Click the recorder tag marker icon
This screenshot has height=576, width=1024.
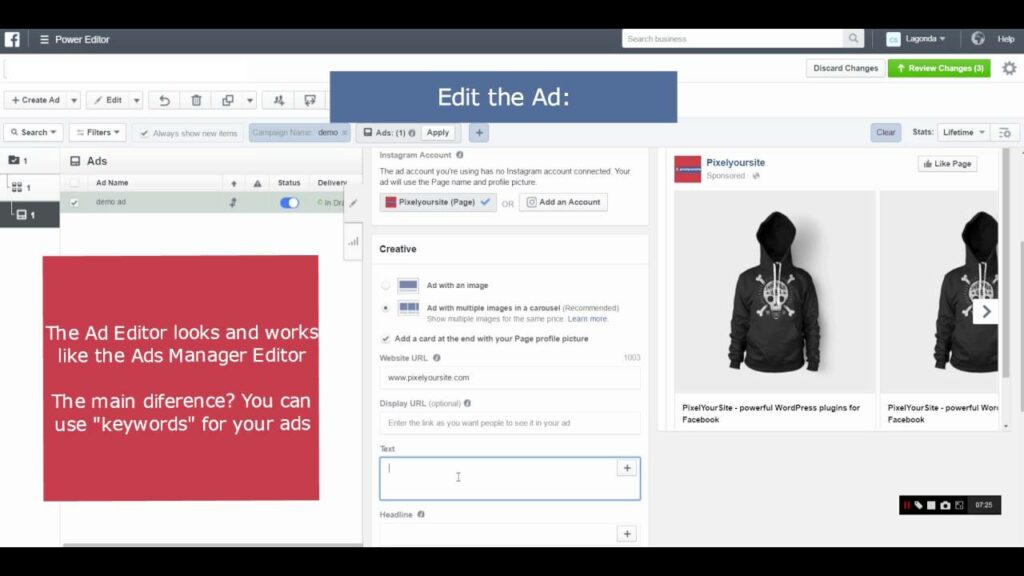tap(918, 505)
